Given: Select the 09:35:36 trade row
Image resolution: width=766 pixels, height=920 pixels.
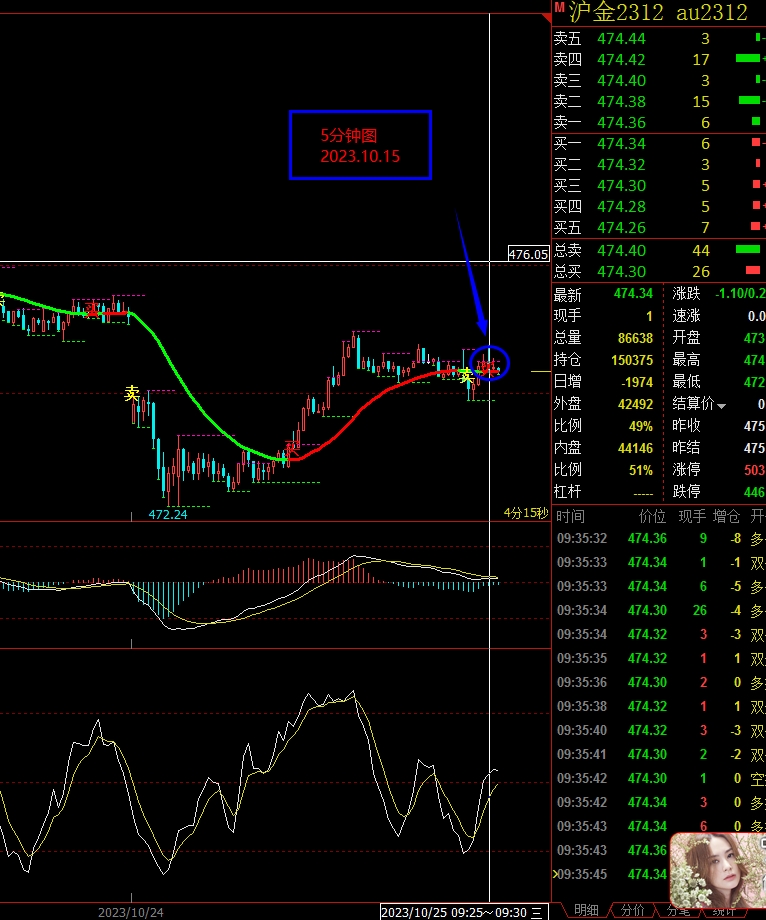Looking at the screenshot, I should 659,682.
